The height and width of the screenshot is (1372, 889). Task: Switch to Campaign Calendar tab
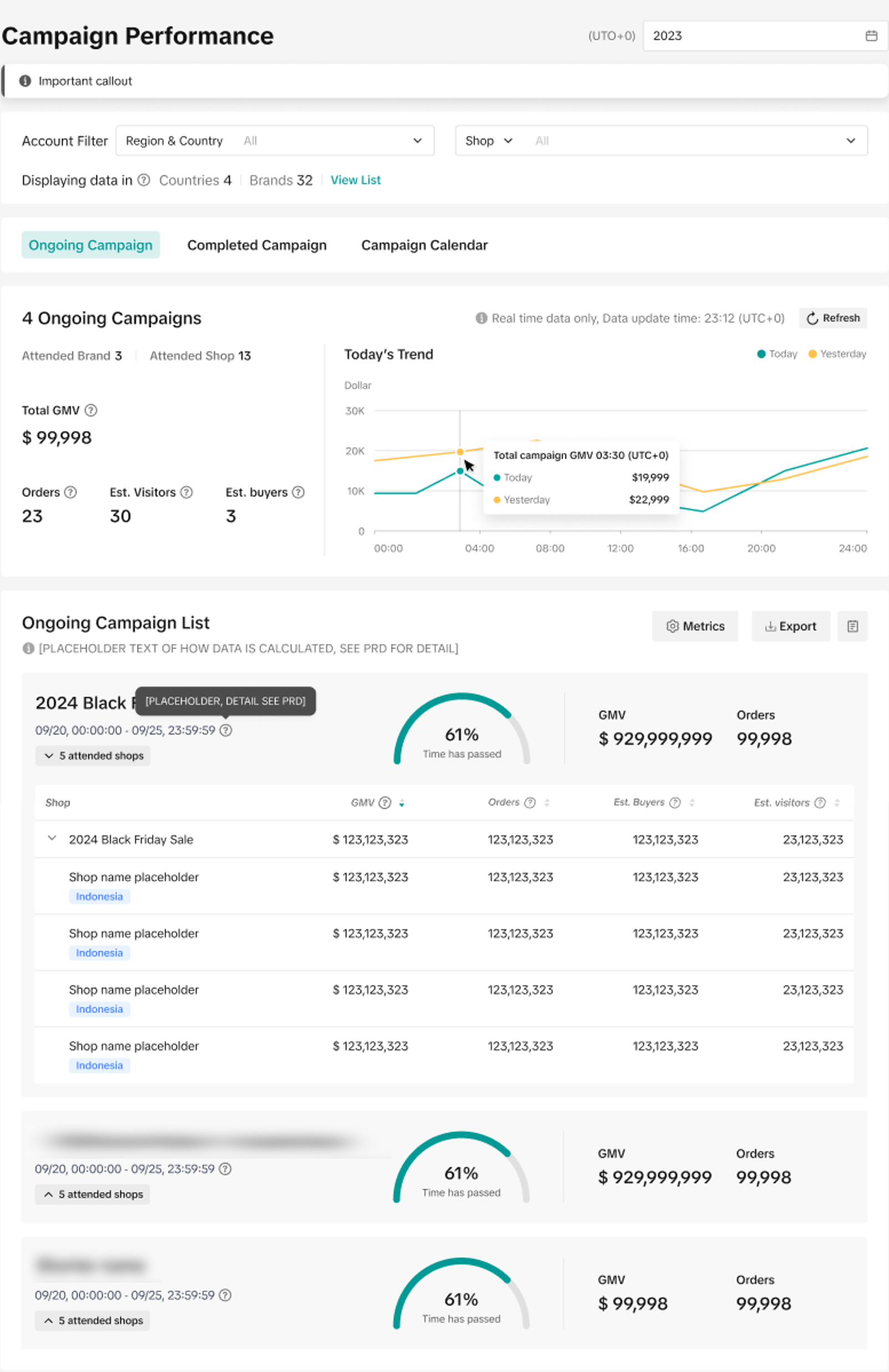(x=424, y=245)
